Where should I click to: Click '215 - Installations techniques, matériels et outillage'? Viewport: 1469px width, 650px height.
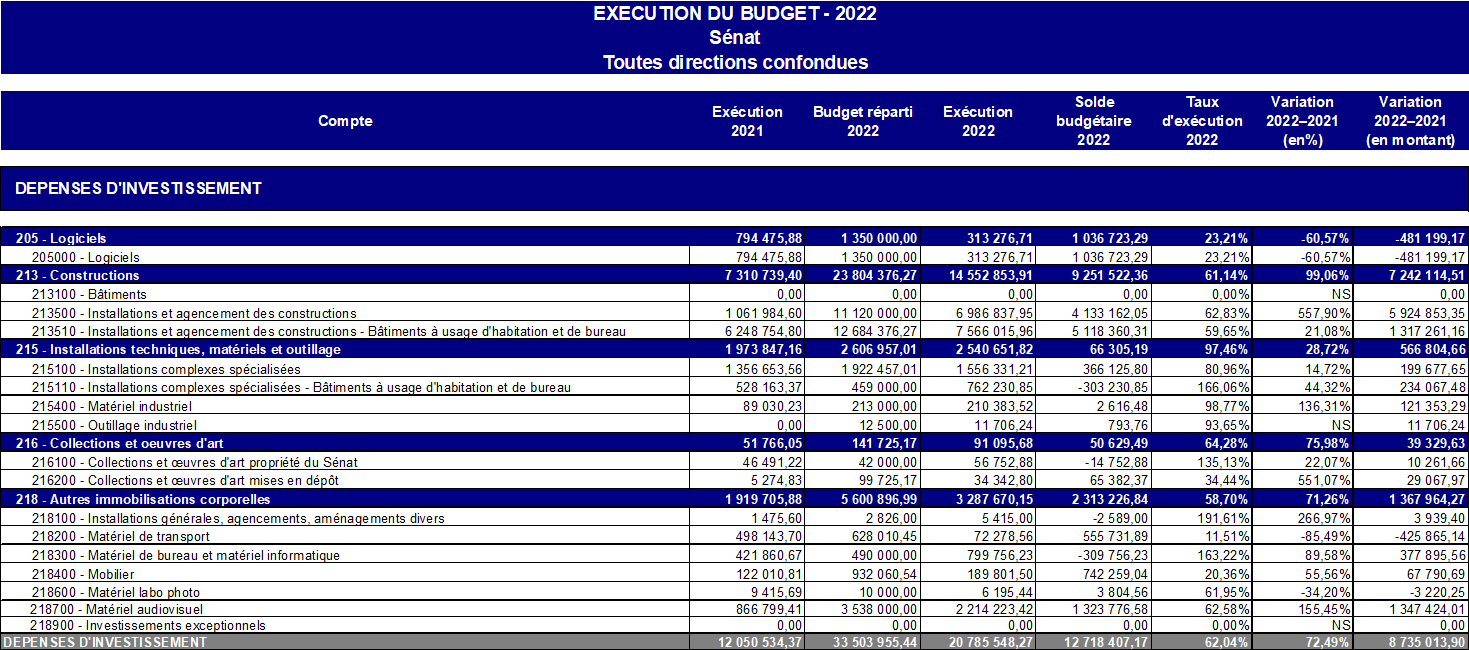(x=178, y=349)
